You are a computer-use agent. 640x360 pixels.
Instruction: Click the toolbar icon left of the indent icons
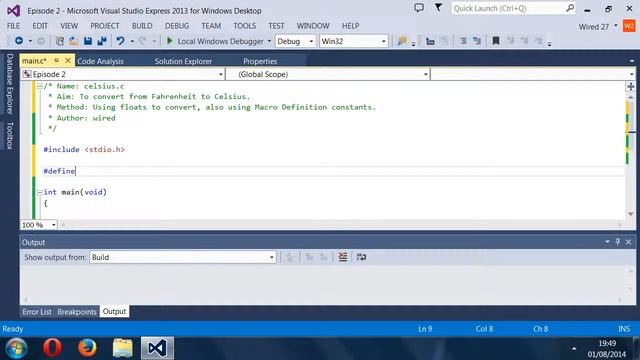click(x=430, y=41)
